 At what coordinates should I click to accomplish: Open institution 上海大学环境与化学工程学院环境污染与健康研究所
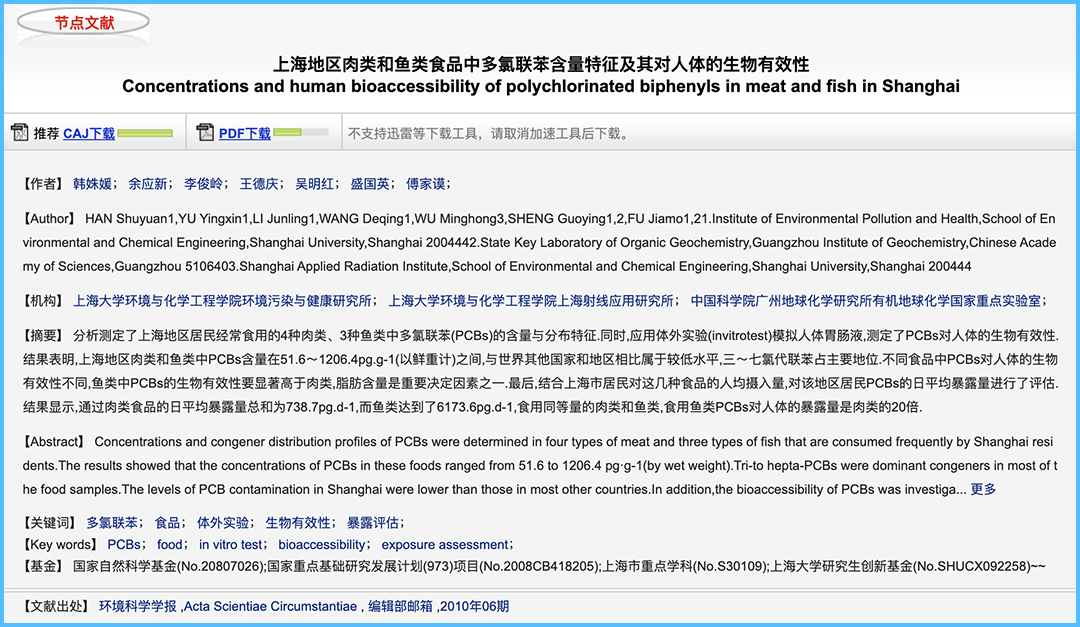coord(222,301)
